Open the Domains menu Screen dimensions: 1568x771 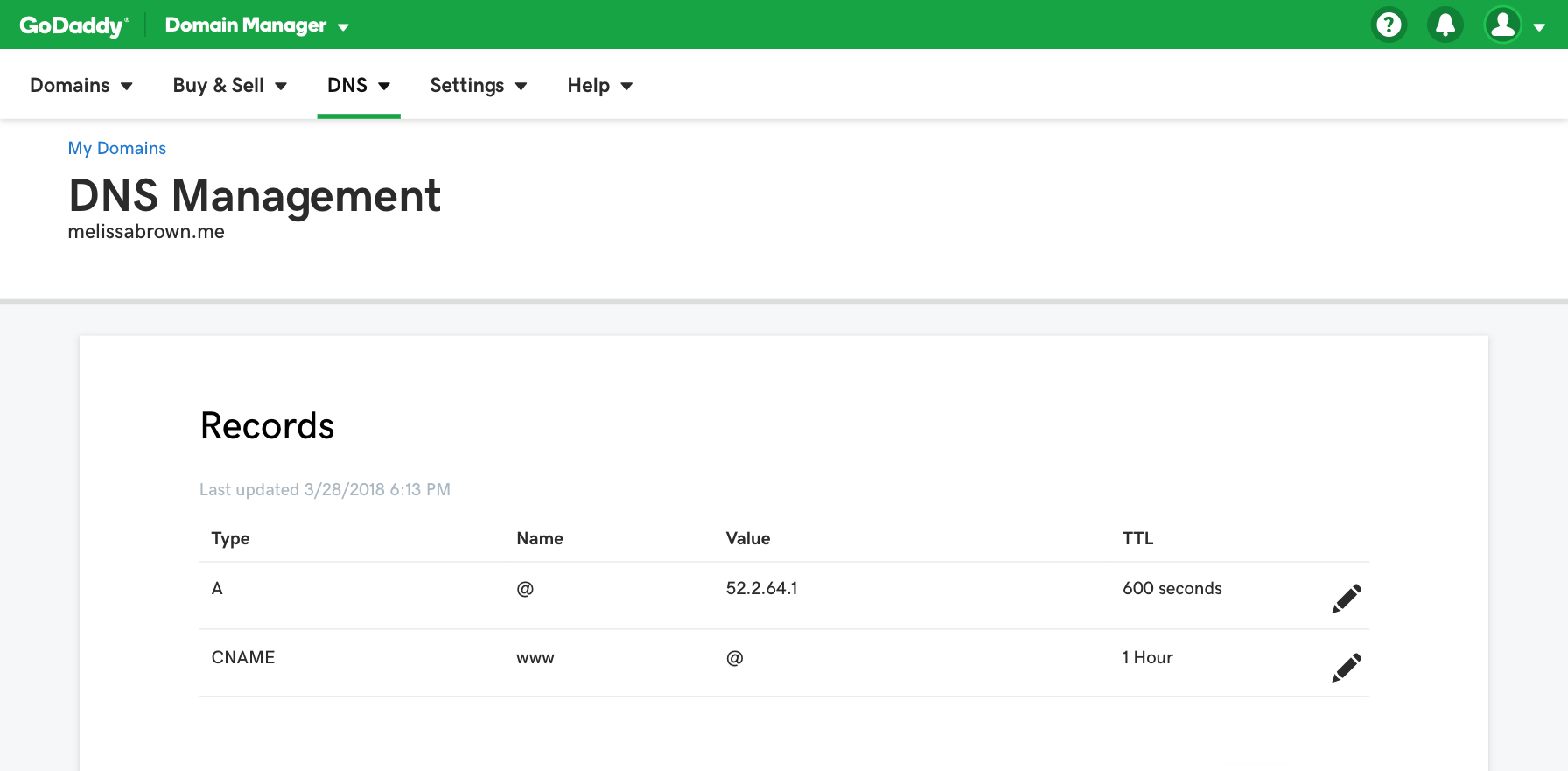80,86
